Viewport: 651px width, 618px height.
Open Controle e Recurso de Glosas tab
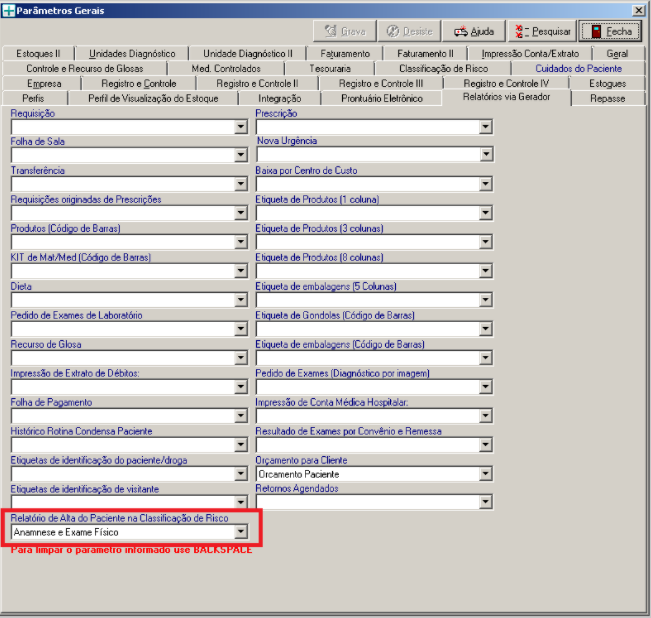pos(85,68)
